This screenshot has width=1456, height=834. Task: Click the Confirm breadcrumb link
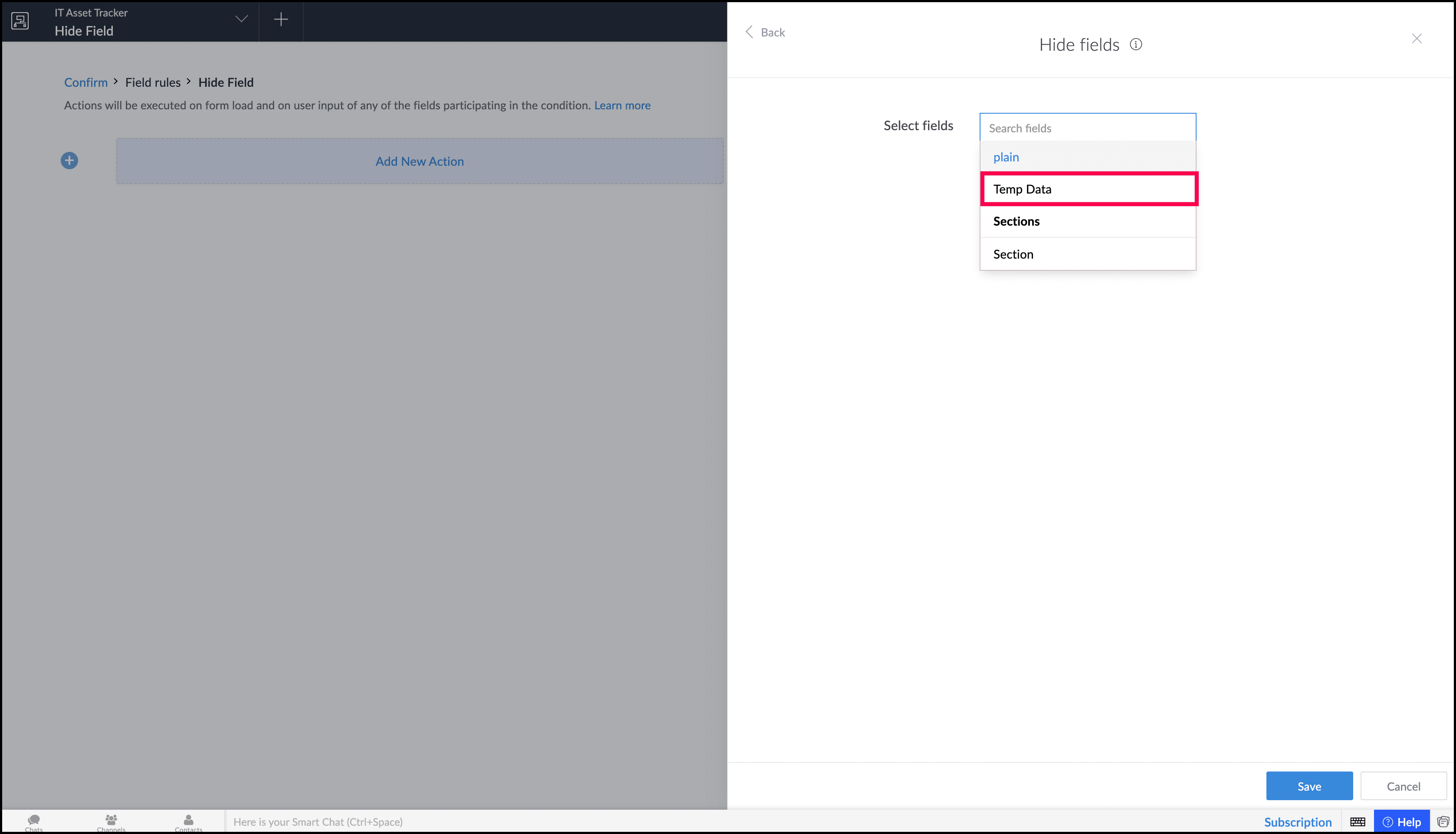pos(85,82)
